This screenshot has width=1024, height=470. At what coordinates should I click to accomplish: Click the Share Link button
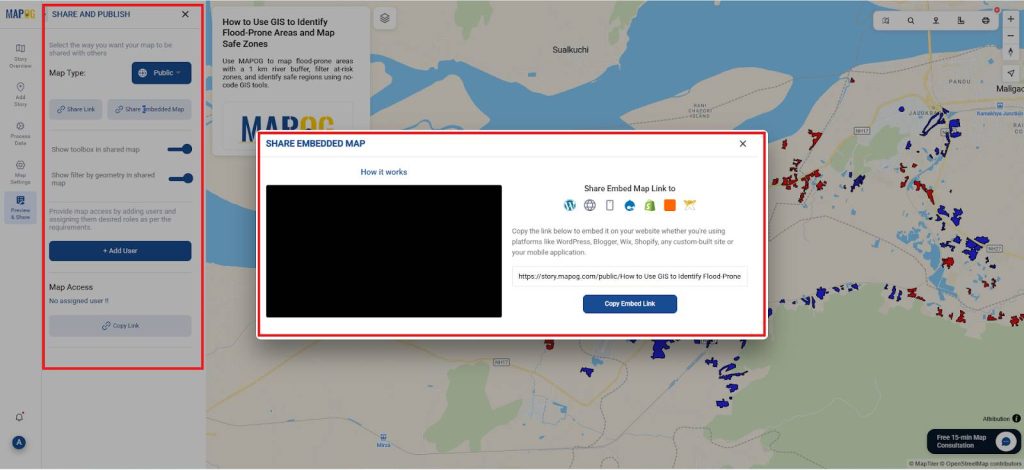coord(76,110)
